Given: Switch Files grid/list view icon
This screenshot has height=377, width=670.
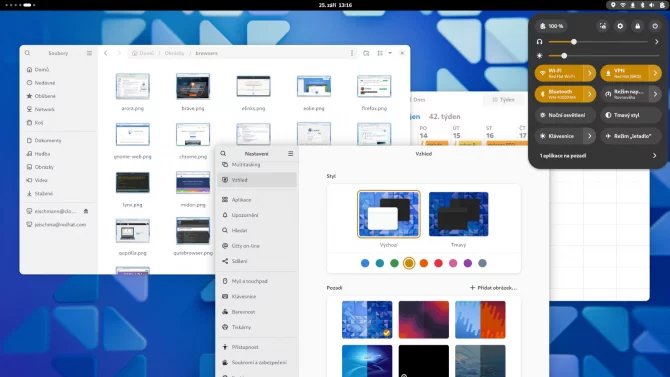Looking at the screenshot, I should (380, 53).
